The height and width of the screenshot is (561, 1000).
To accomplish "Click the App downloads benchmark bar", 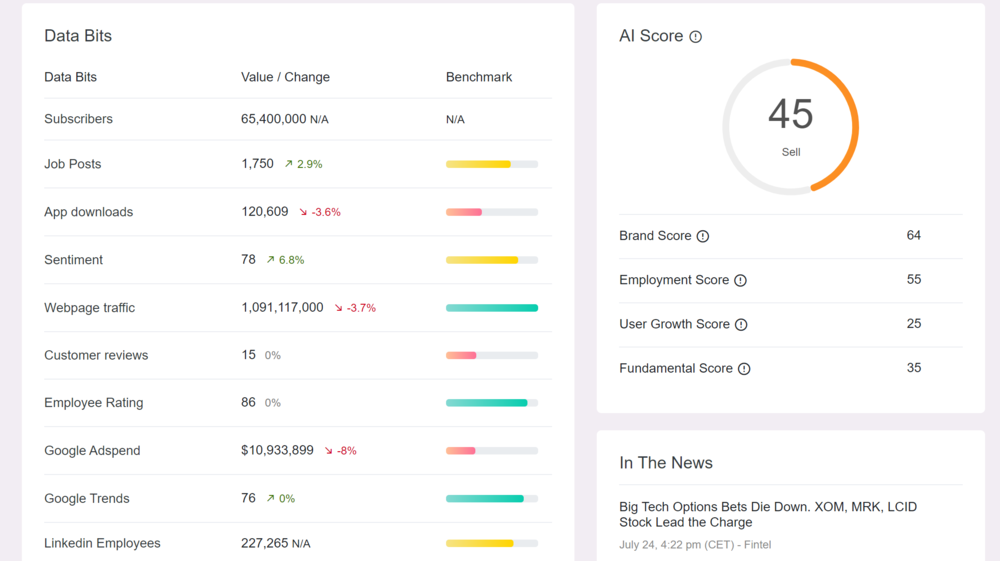I will [x=492, y=212].
